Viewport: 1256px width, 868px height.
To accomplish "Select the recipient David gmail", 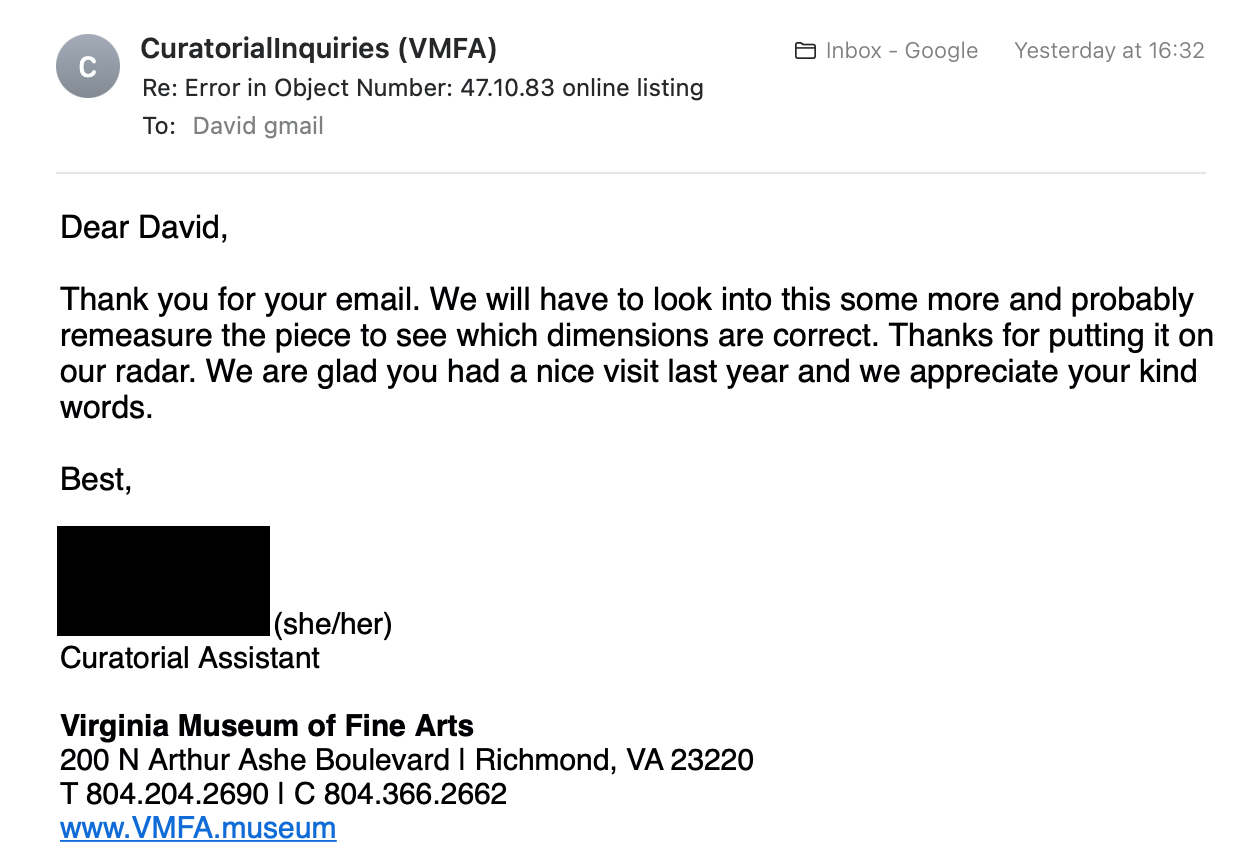I will [258, 126].
